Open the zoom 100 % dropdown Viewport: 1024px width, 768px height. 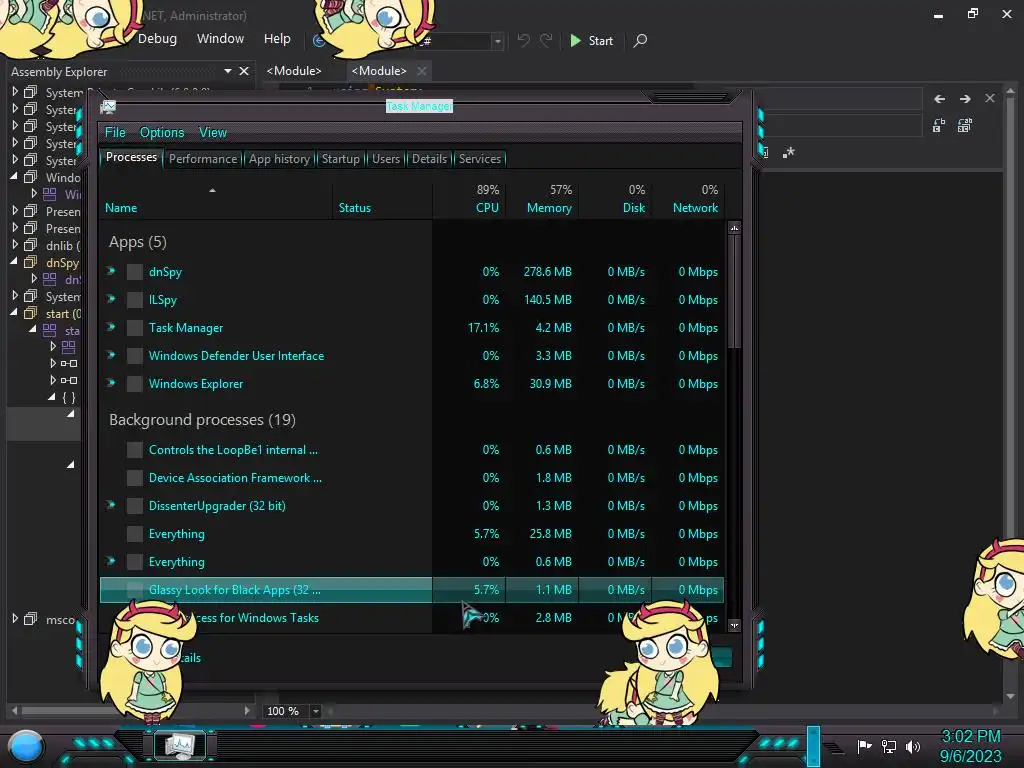(315, 711)
